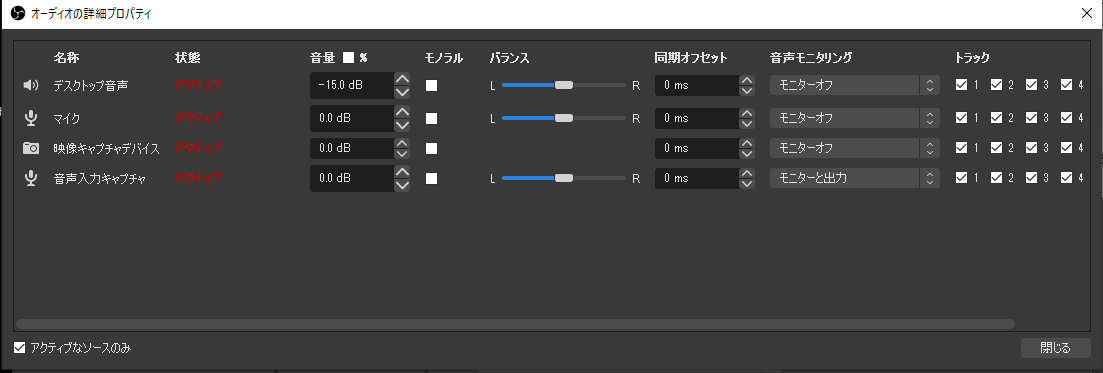Click balance slider handle for マイク
Screen dimensions: 1103x373
point(563,118)
